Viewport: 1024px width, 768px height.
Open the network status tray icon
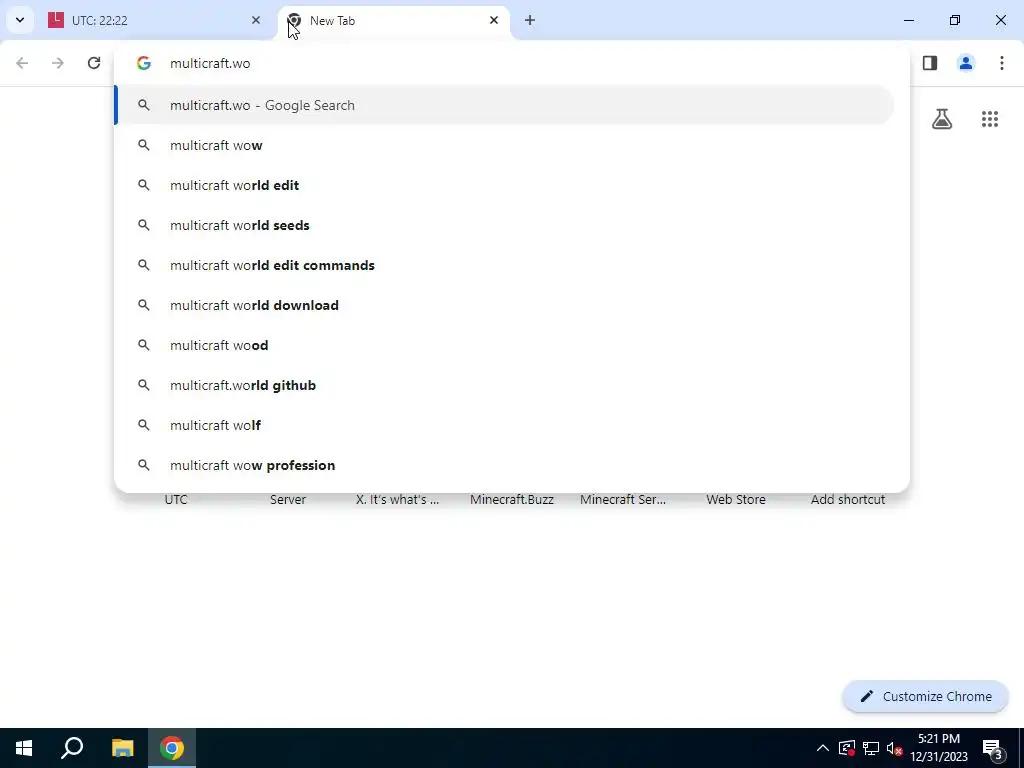coord(871,748)
